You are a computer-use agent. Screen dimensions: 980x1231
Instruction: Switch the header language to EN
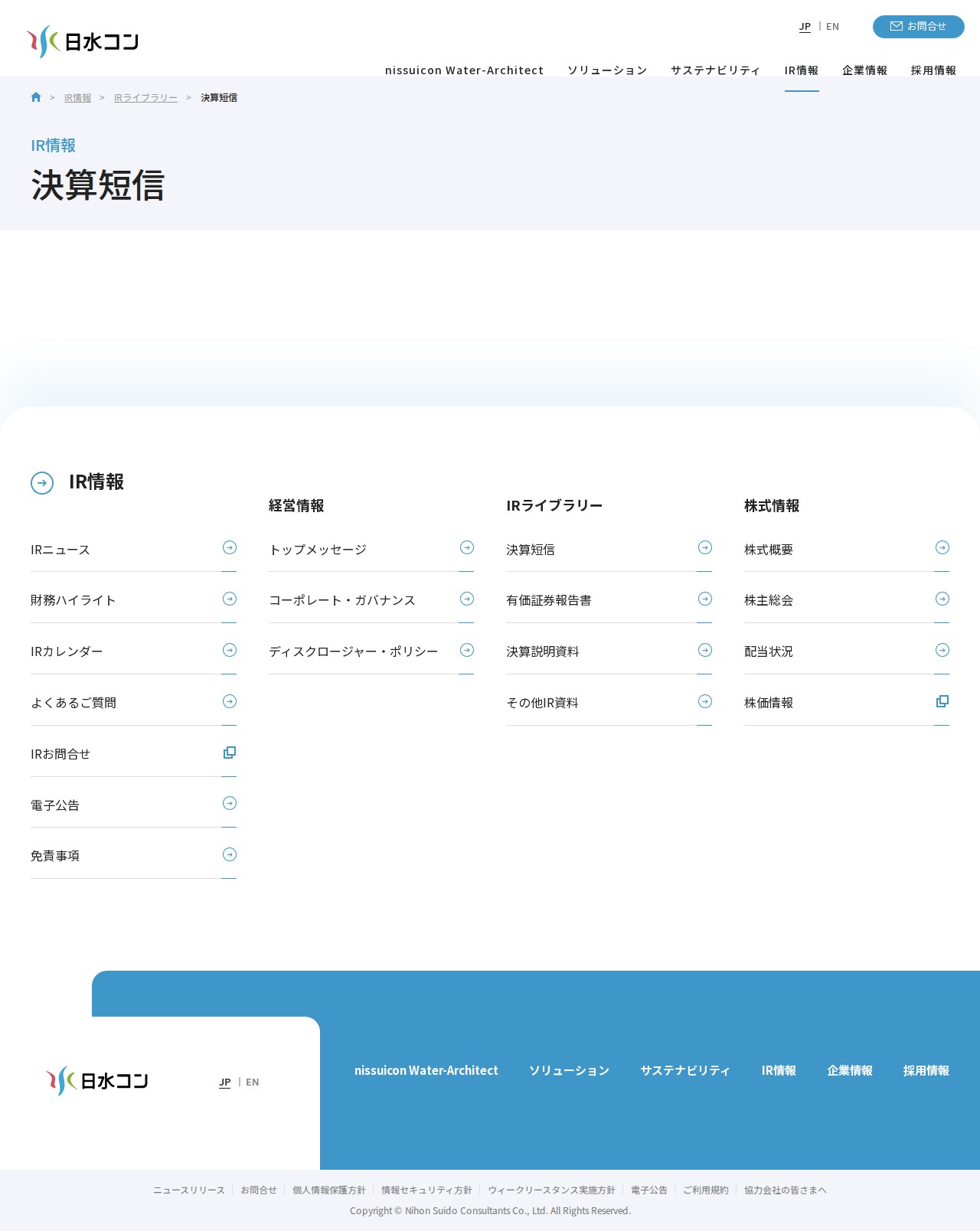(832, 27)
